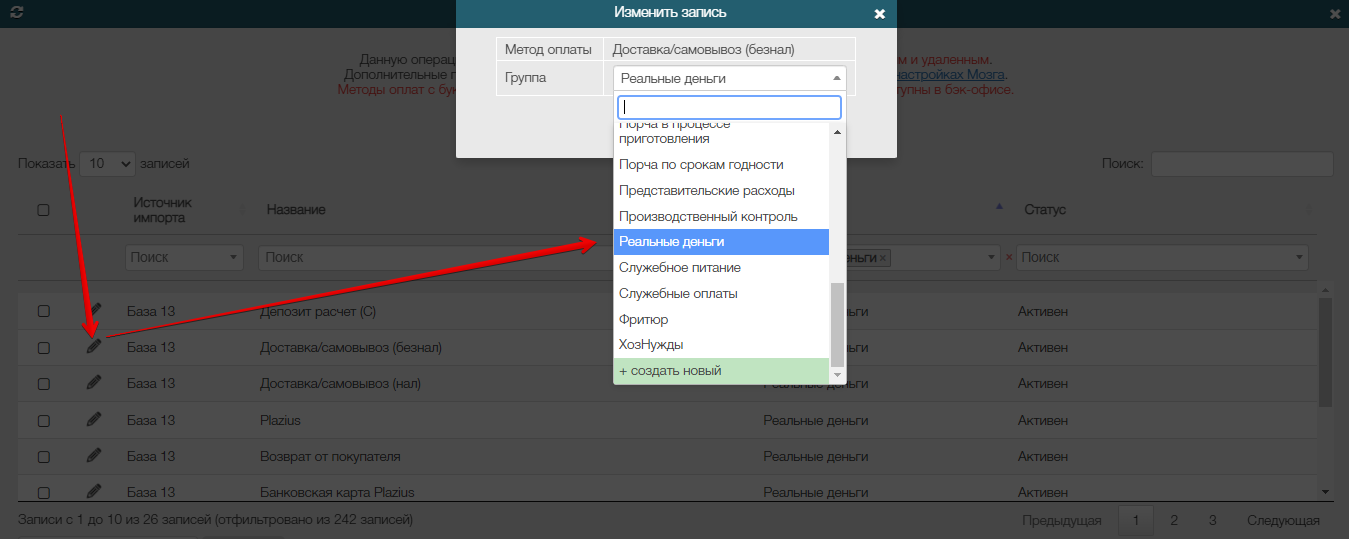Click the Следующая pagination button

(1283, 520)
